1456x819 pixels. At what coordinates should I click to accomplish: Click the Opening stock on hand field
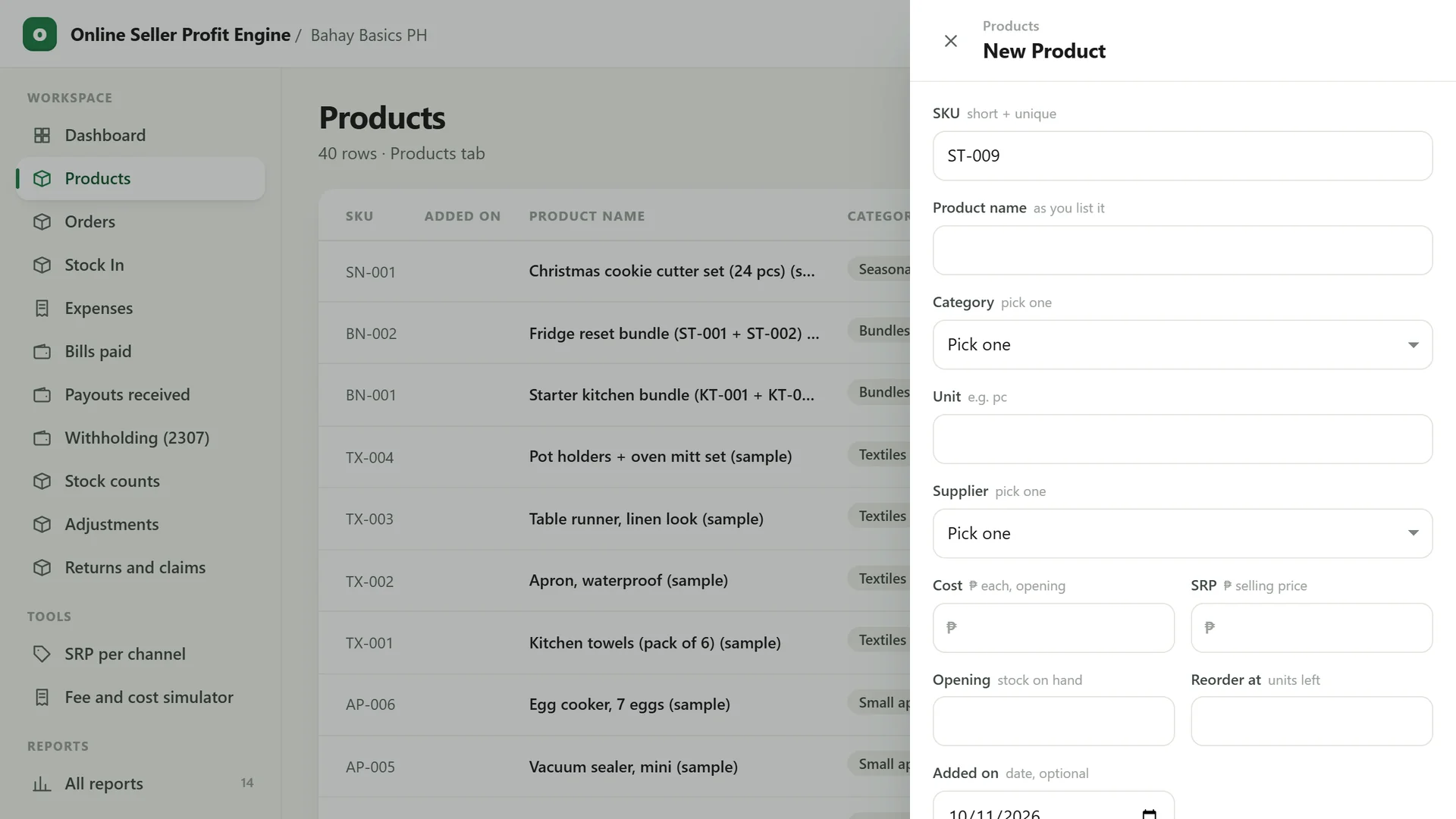click(x=1053, y=721)
